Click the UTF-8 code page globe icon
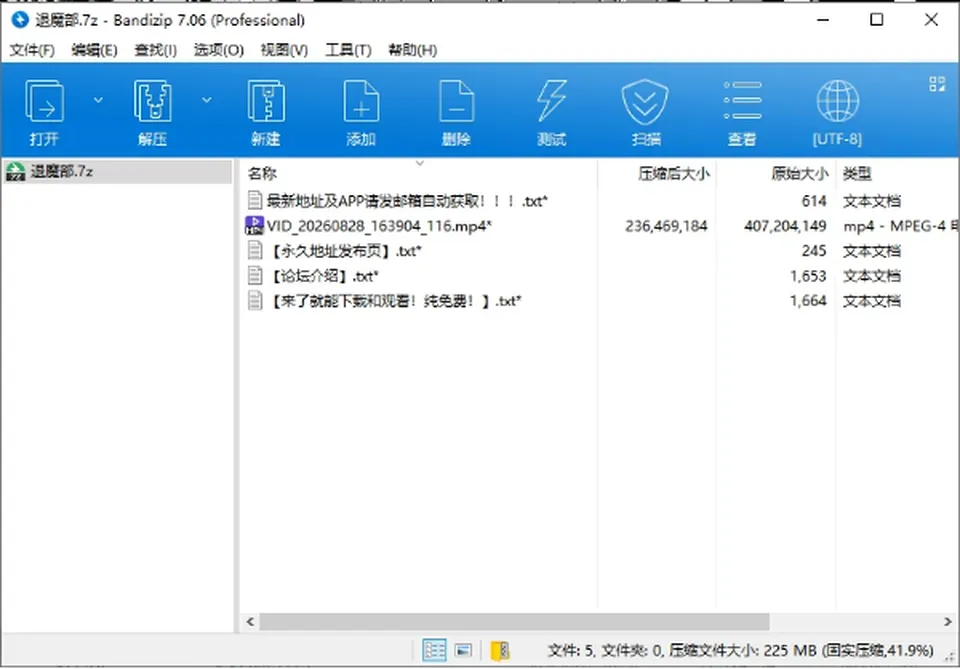 [x=838, y=101]
